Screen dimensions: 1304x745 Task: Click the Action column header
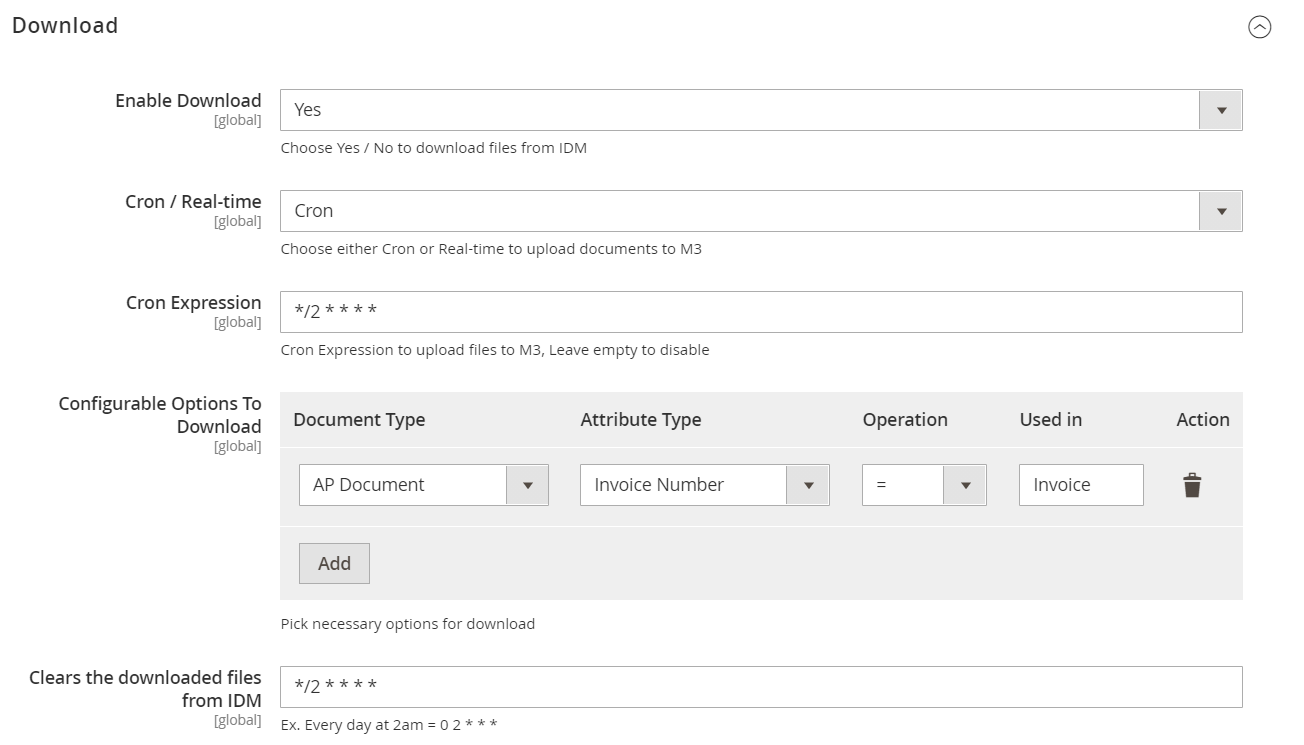[x=1202, y=420]
